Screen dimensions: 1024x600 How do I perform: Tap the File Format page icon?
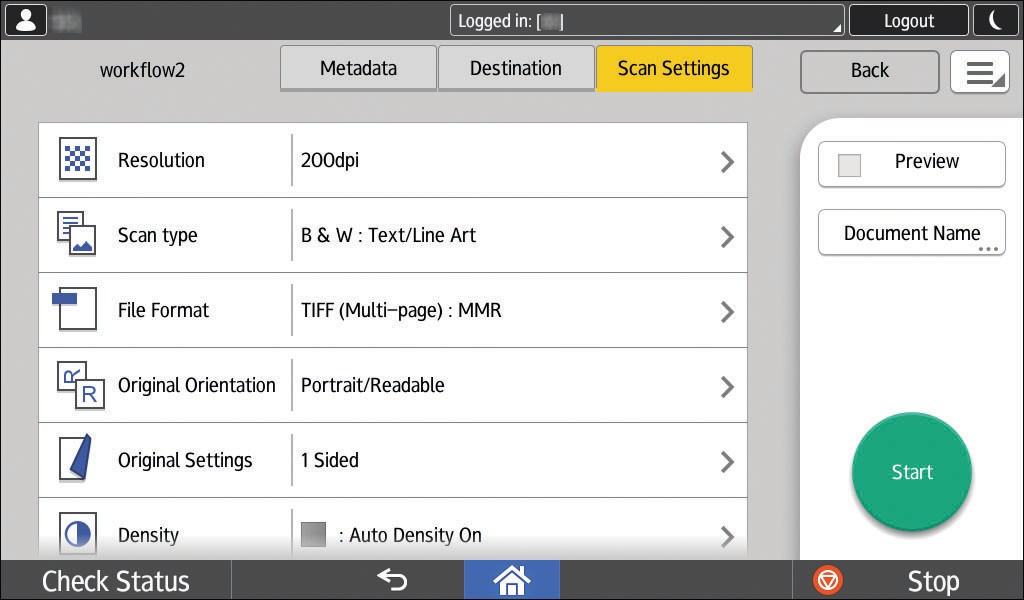(78, 309)
